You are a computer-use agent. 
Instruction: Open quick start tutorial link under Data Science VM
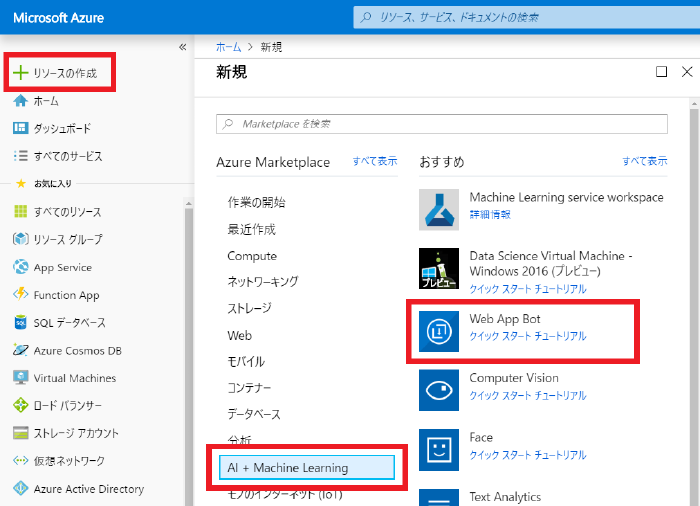click(528, 289)
